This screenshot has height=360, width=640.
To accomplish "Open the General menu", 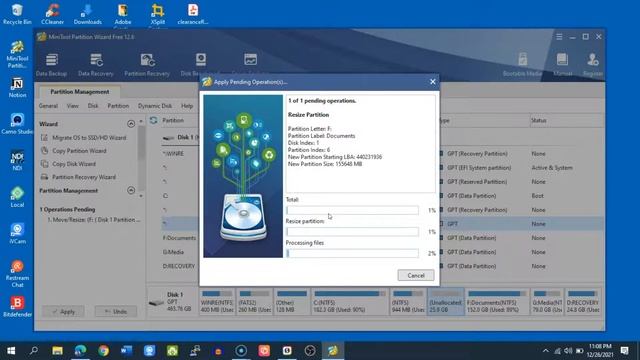I will [x=48, y=106].
